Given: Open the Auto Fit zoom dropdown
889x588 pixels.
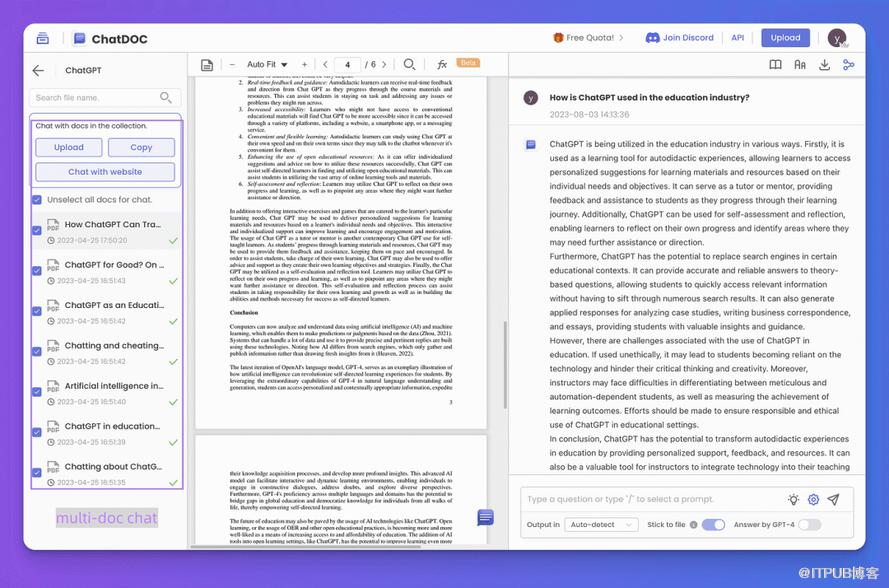Looking at the screenshot, I should click(x=267, y=65).
